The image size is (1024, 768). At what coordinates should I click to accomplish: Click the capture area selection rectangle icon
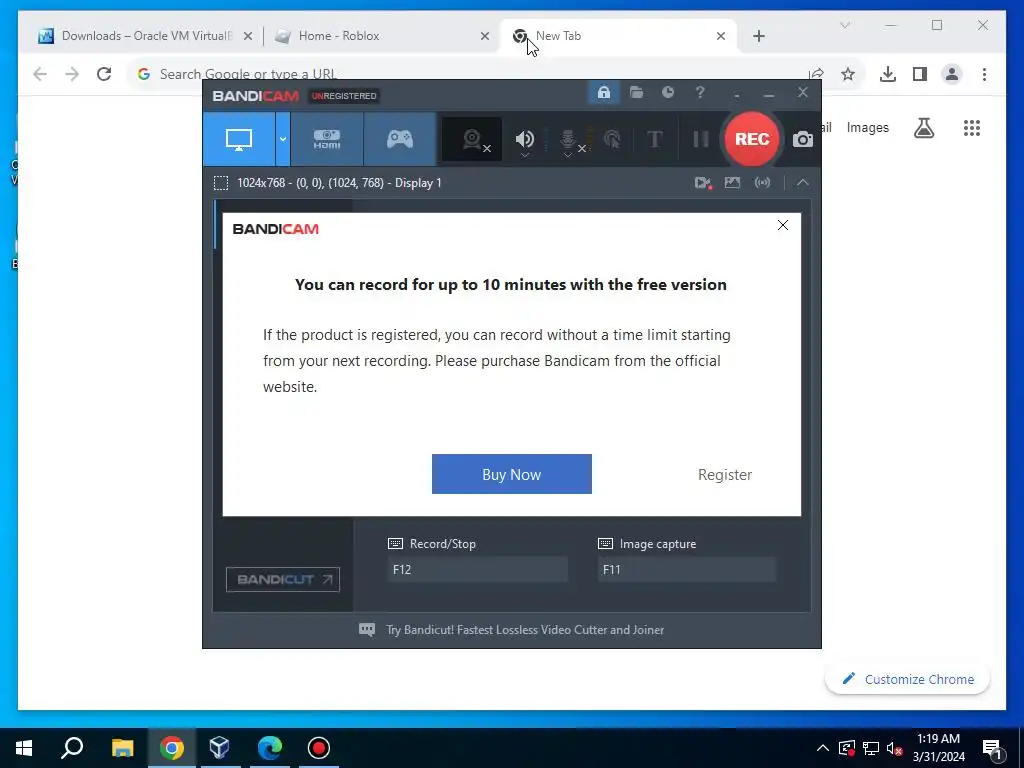[x=221, y=183]
